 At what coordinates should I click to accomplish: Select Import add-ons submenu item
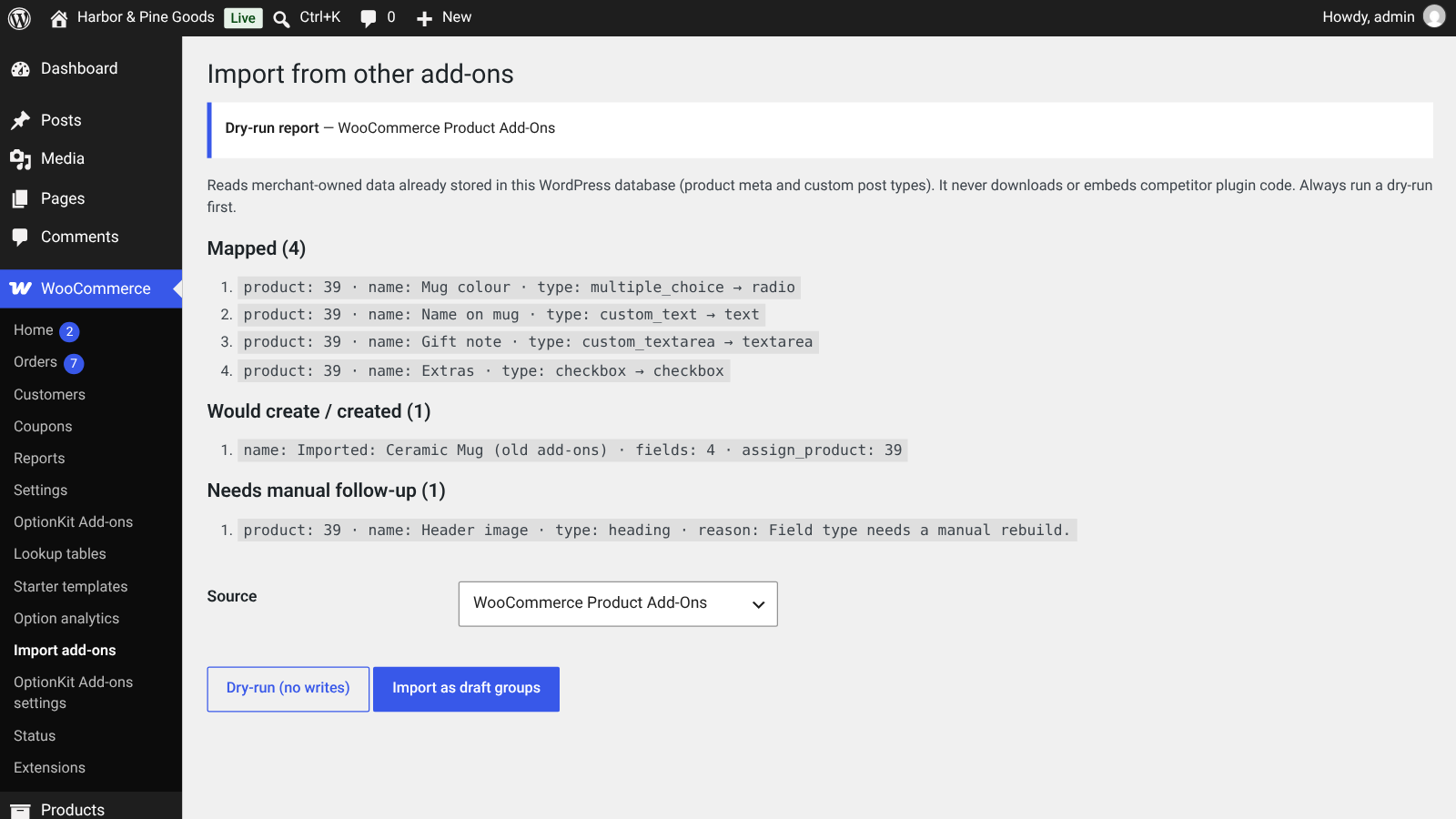[65, 651]
